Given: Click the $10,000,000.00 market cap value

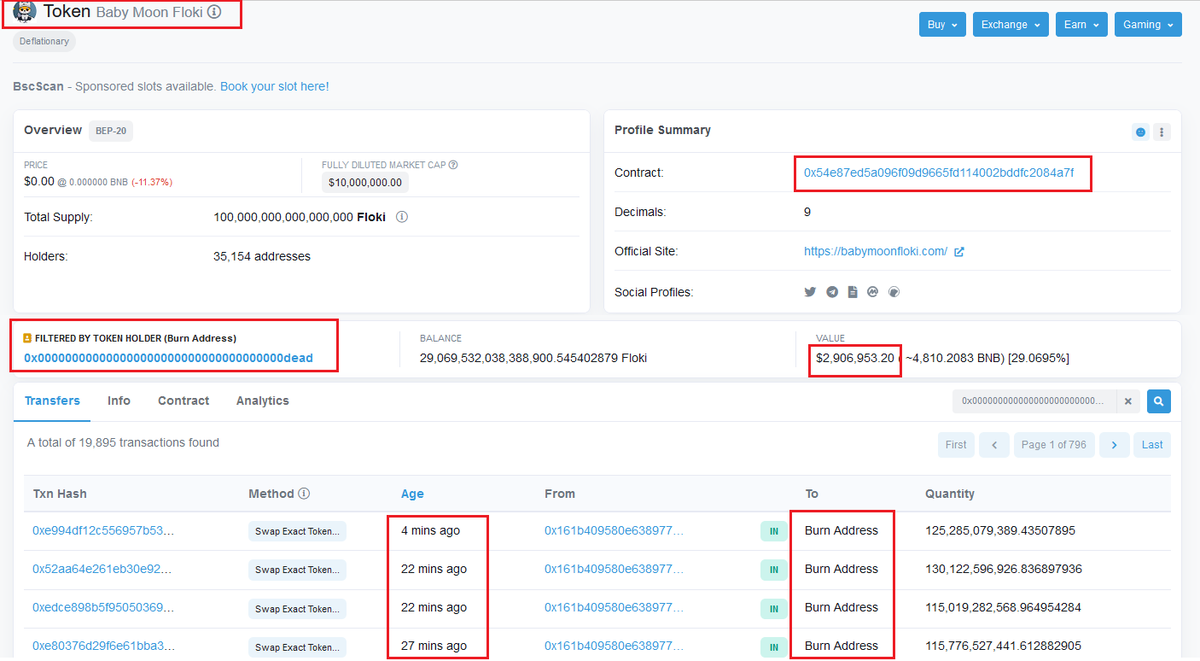Looking at the screenshot, I should (x=365, y=183).
